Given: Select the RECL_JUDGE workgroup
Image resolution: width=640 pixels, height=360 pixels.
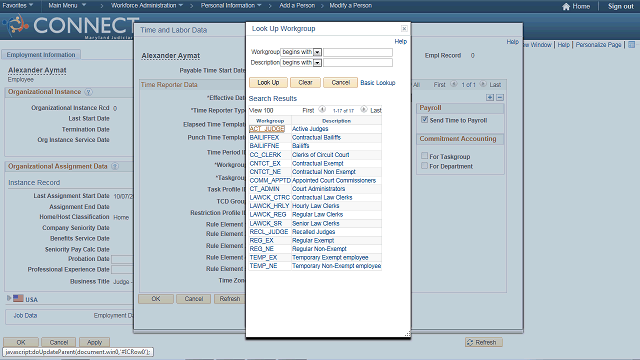Looking at the screenshot, I should (269, 232).
